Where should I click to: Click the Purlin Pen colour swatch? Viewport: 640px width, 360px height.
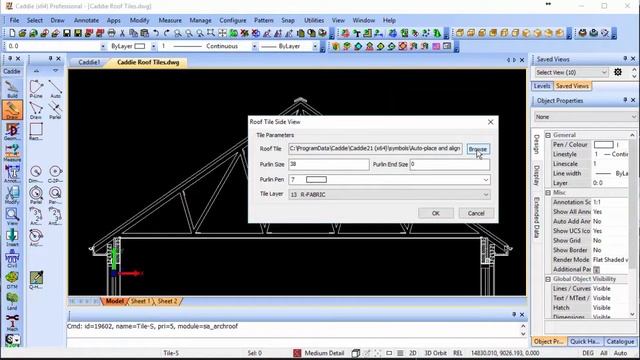point(316,180)
